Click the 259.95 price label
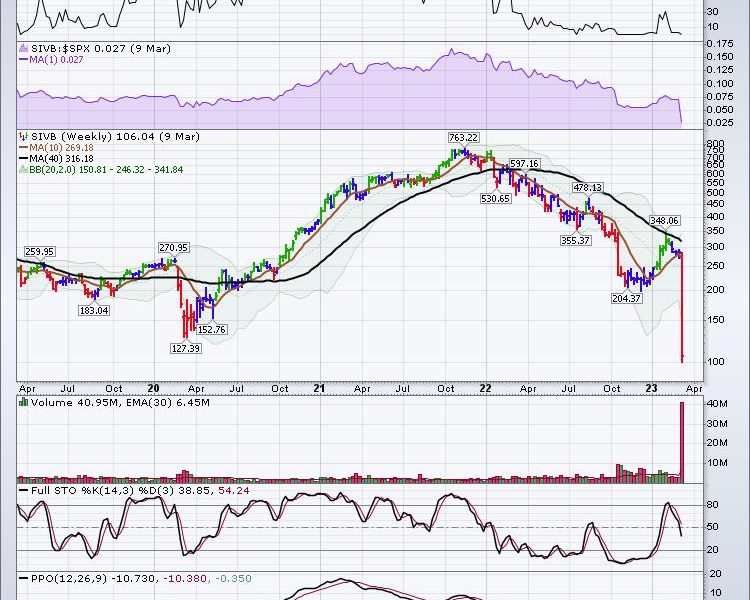 [39, 252]
